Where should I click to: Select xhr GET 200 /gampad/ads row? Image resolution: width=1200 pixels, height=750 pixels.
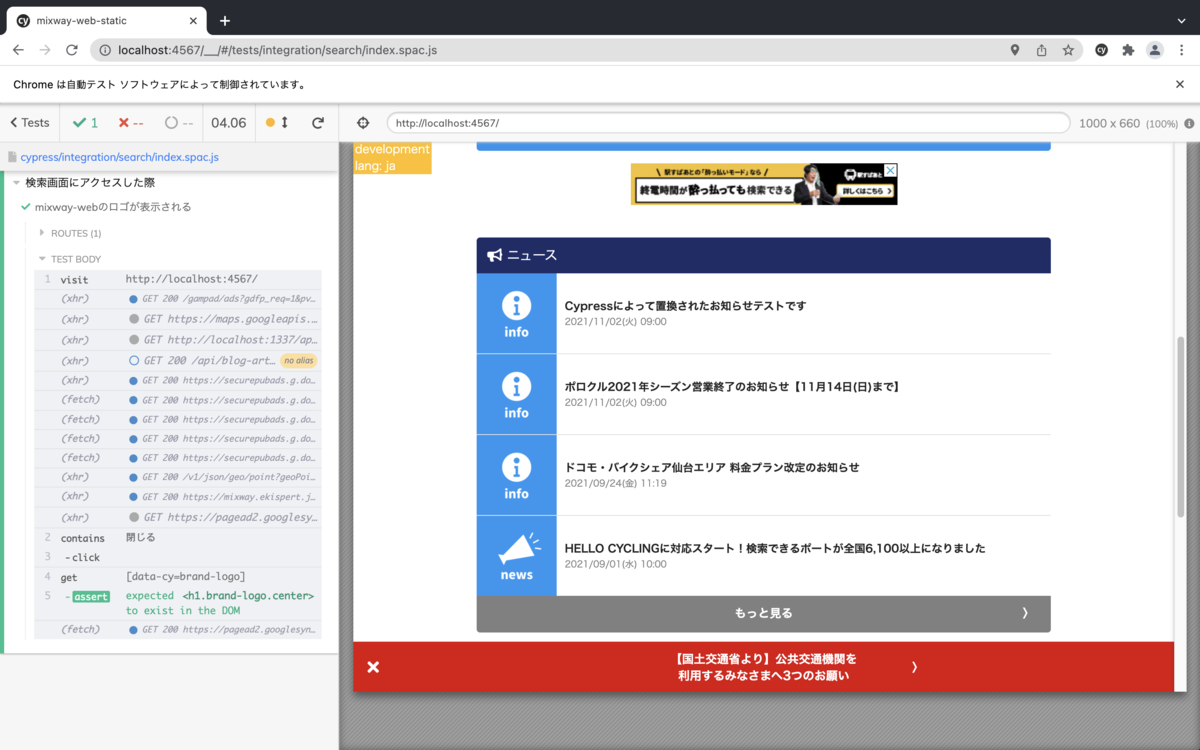point(178,299)
